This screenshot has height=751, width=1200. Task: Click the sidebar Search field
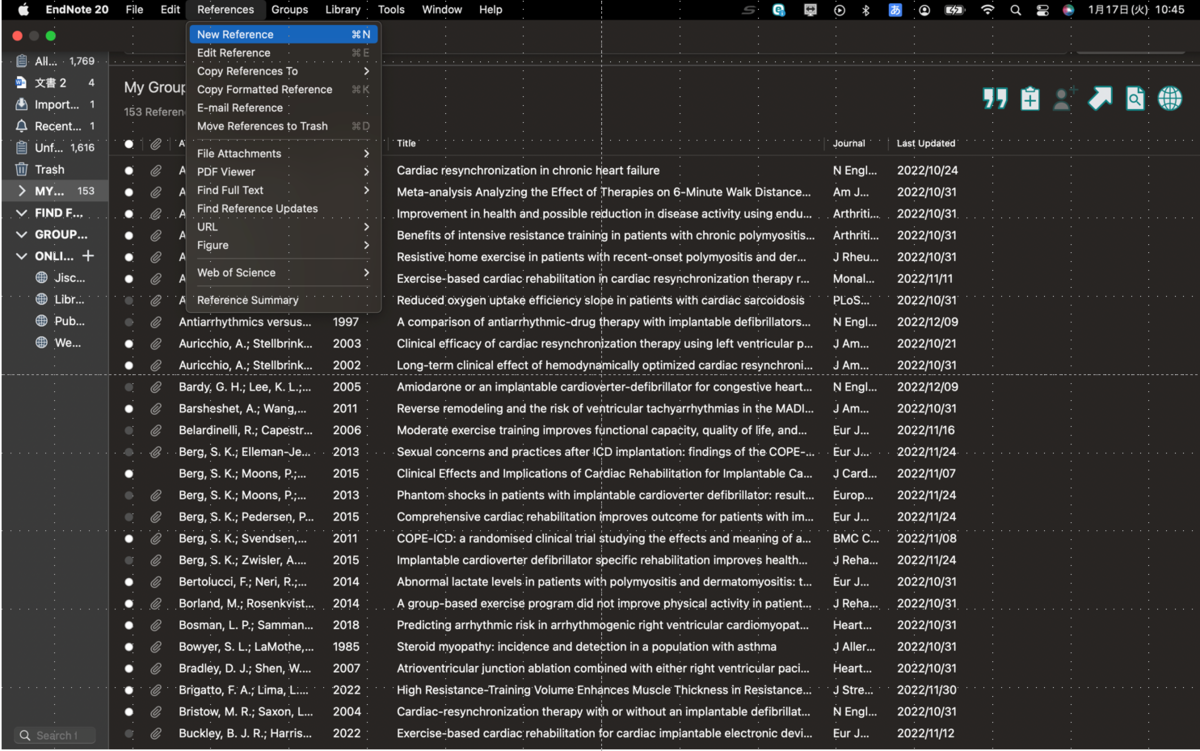point(56,735)
